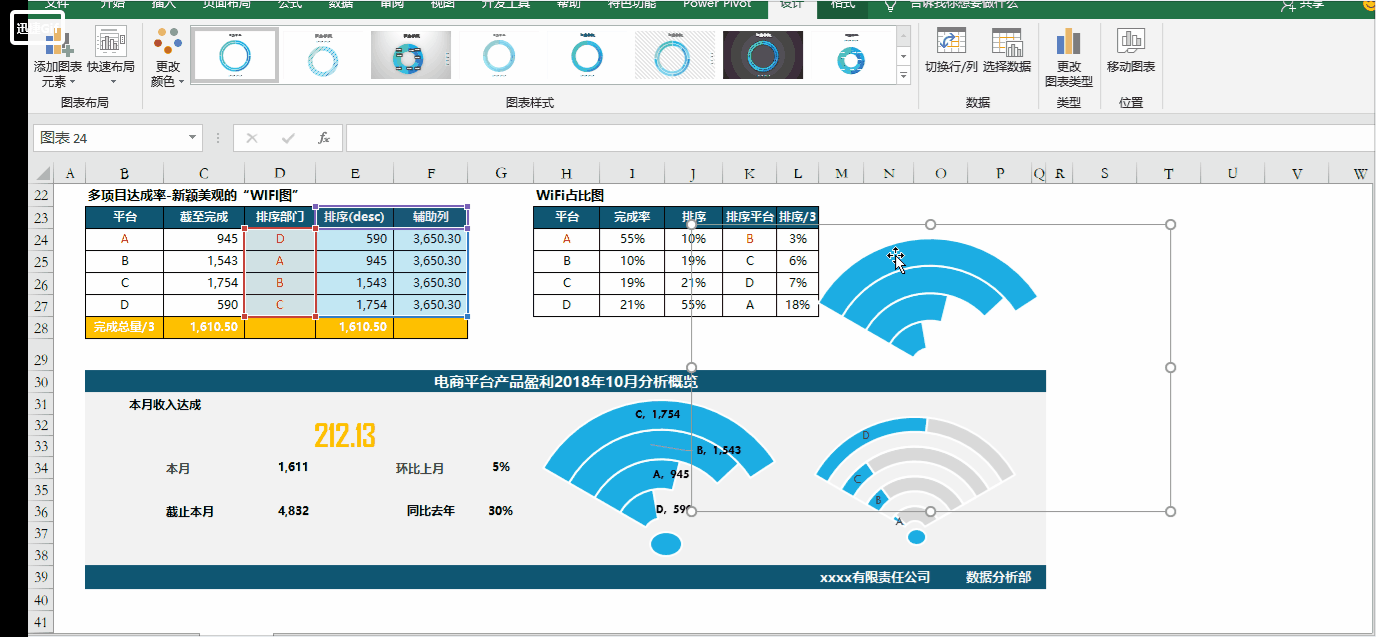Click the header cell 截至完成
Image resolution: width=1376 pixels, height=637 pixels.
(x=204, y=217)
